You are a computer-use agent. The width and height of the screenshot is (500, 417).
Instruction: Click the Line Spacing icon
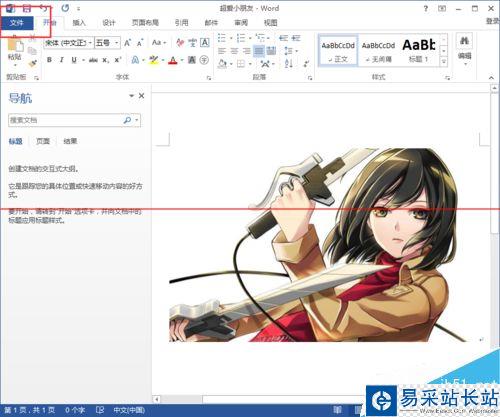point(289,51)
